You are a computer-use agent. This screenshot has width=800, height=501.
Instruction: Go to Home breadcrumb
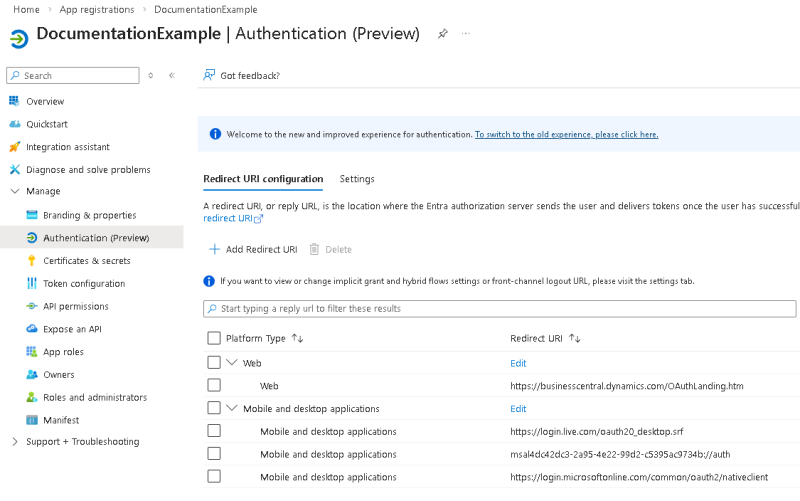(27, 9)
